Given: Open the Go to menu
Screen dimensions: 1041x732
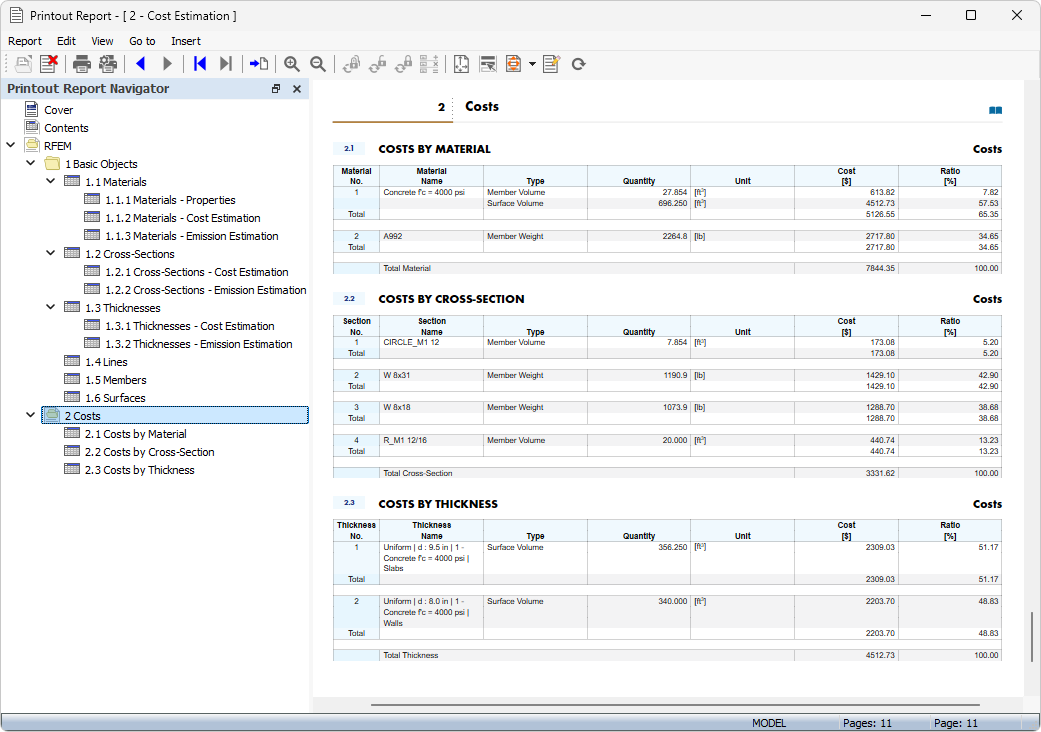Looking at the screenshot, I should coord(141,41).
